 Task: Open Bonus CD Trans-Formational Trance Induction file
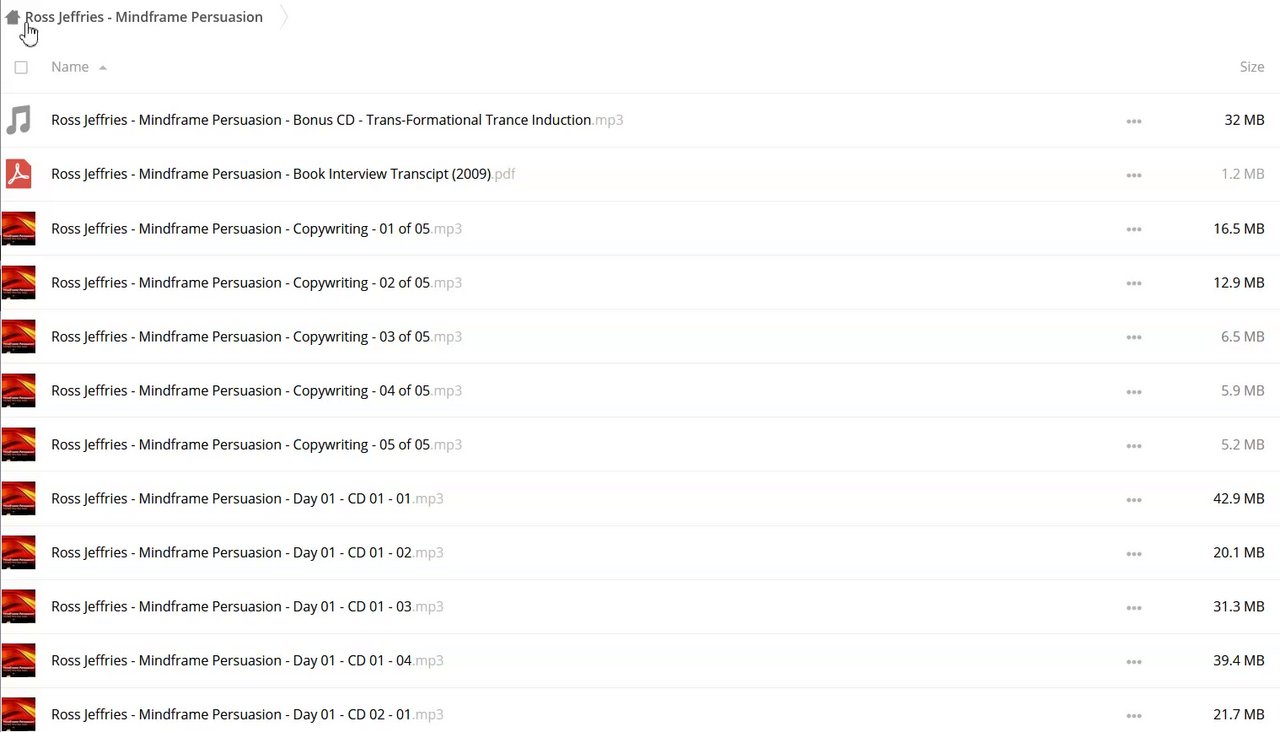(337, 120)
